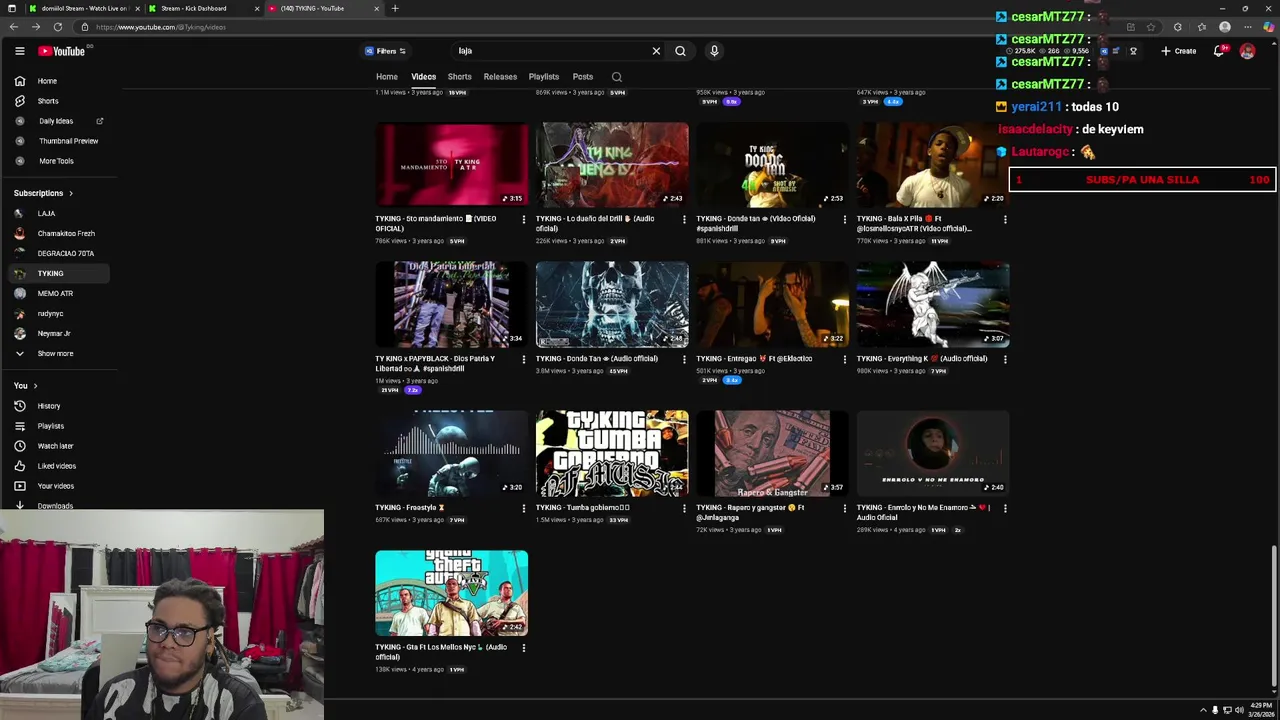Image resolution: width=1280 pixels, height=720 pixels.
Task: Open MEMO ATR subscription channel
Action: (x=55, y=293)
